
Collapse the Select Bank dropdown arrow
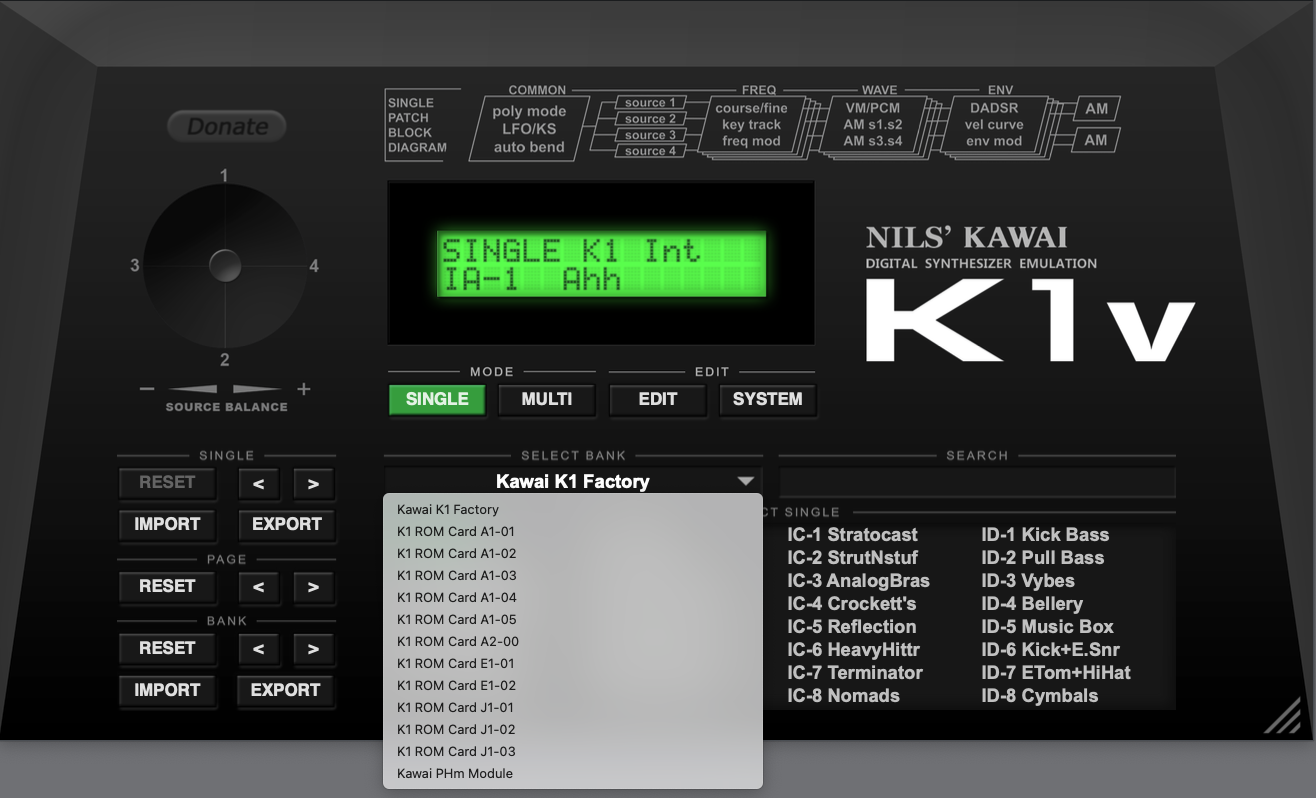[745, 482]
